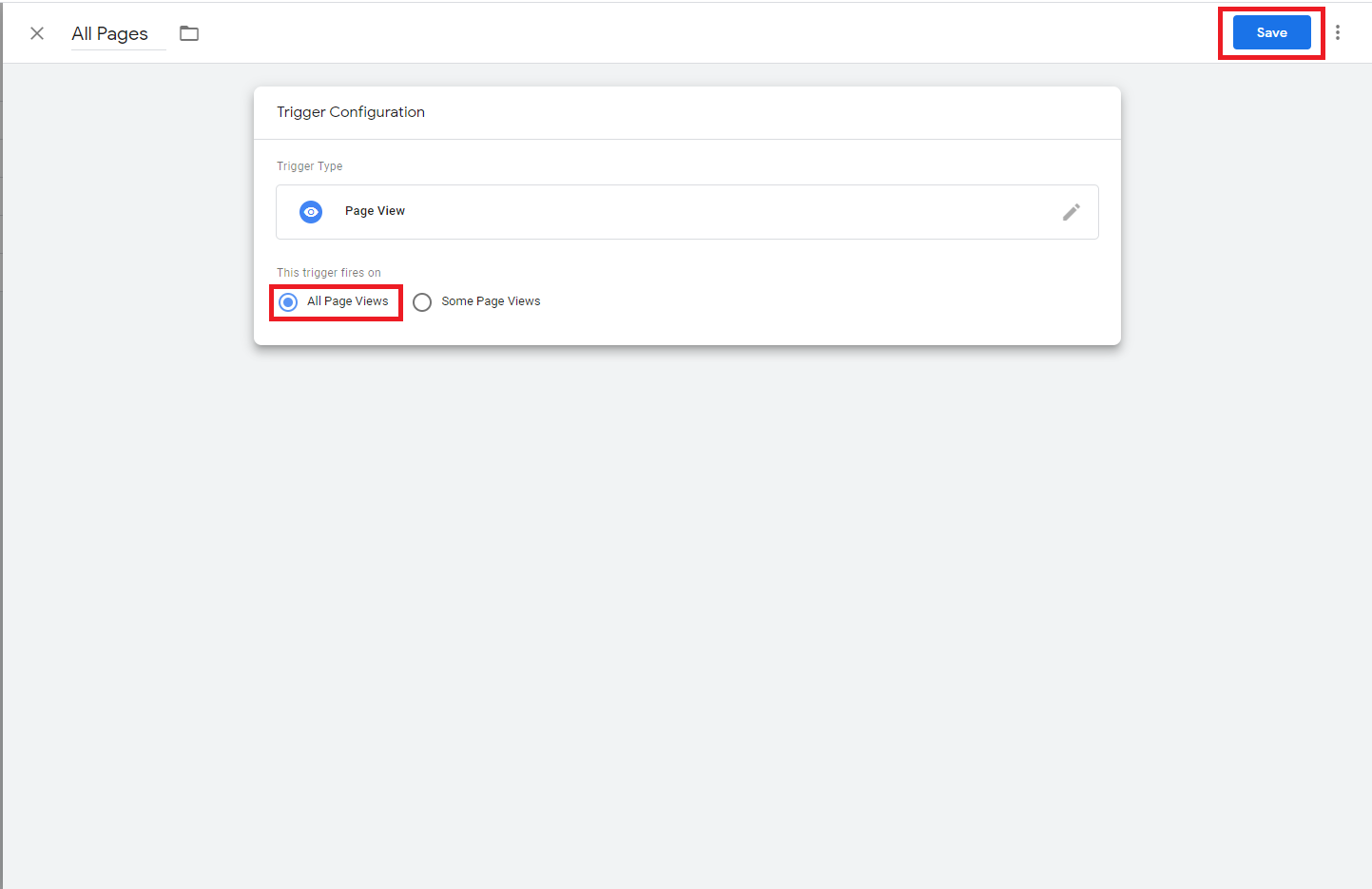Click the Trigger Configuration header

350,111
